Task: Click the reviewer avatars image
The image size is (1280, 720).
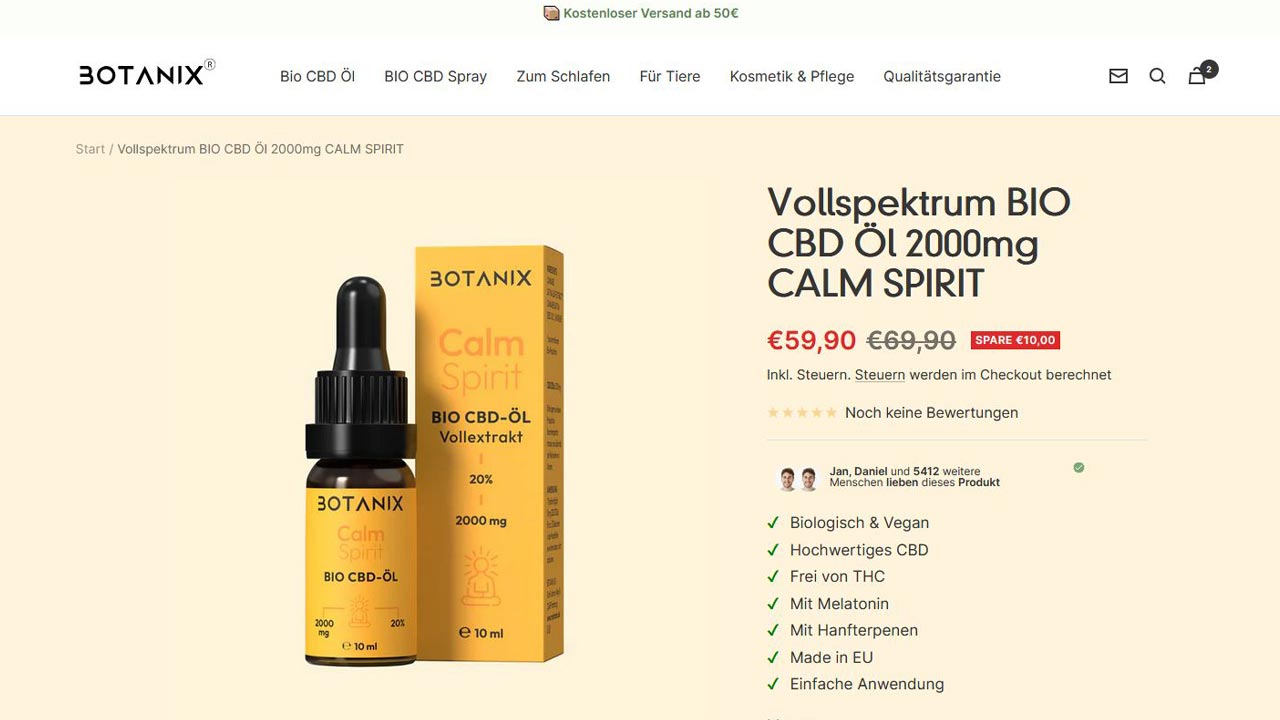Action: [x=798, y=478]
